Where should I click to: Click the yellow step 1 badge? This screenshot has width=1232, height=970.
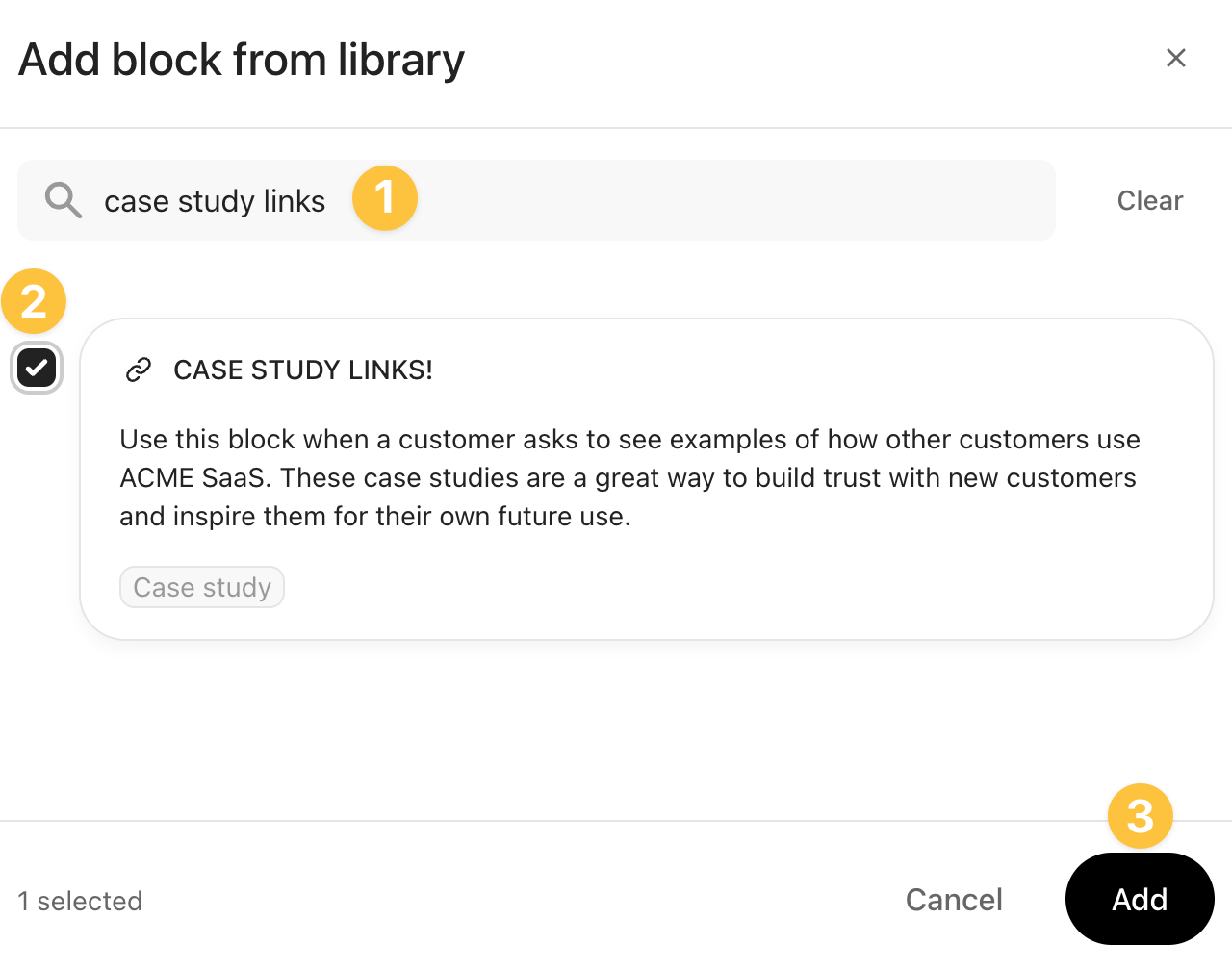(385, 198)
